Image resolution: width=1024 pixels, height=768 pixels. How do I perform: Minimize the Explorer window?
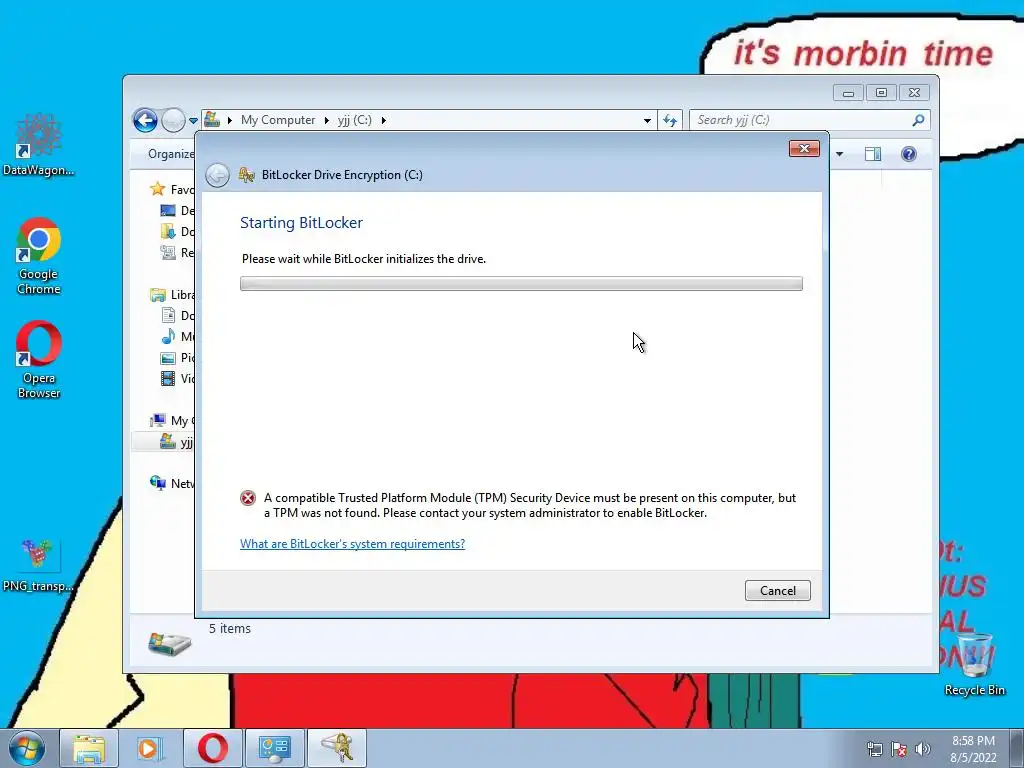848,93
